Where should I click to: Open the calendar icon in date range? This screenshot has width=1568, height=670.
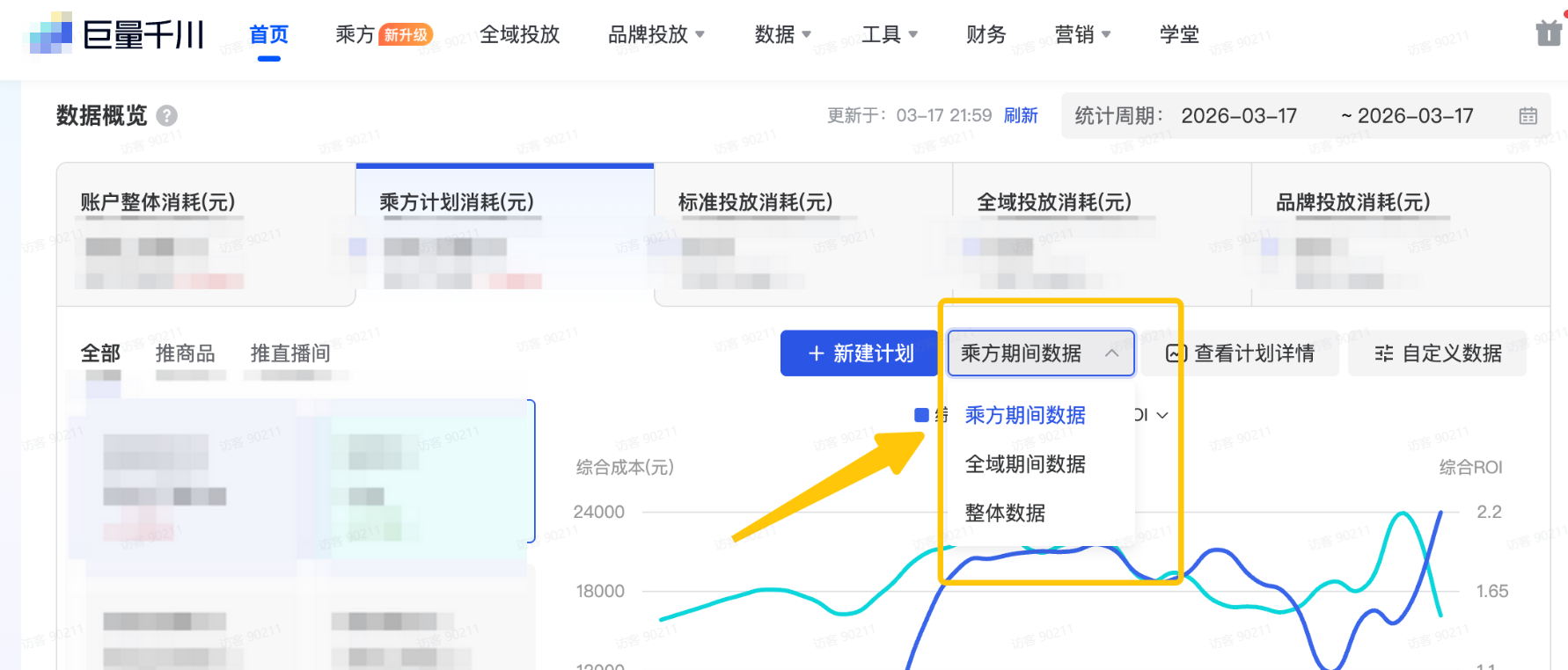pos(1528,116)
